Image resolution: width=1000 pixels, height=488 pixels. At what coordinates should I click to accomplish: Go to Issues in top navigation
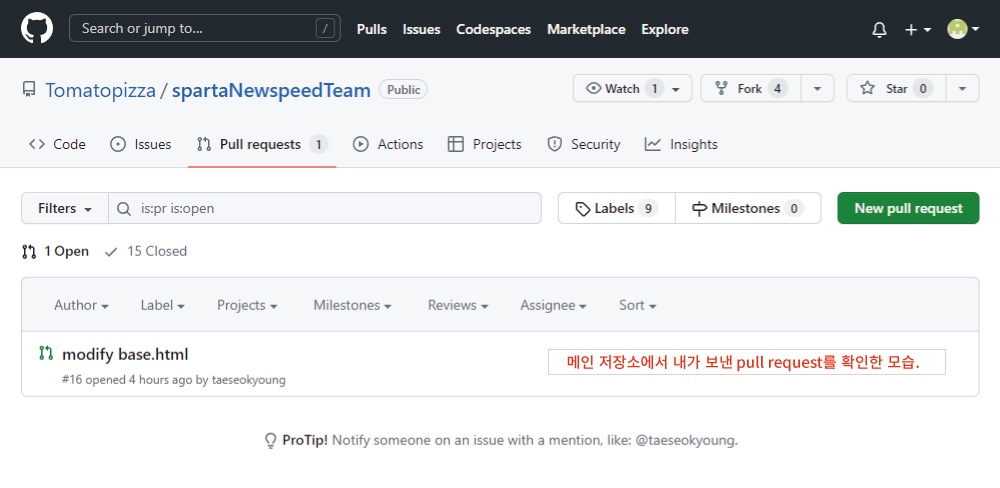422,29
